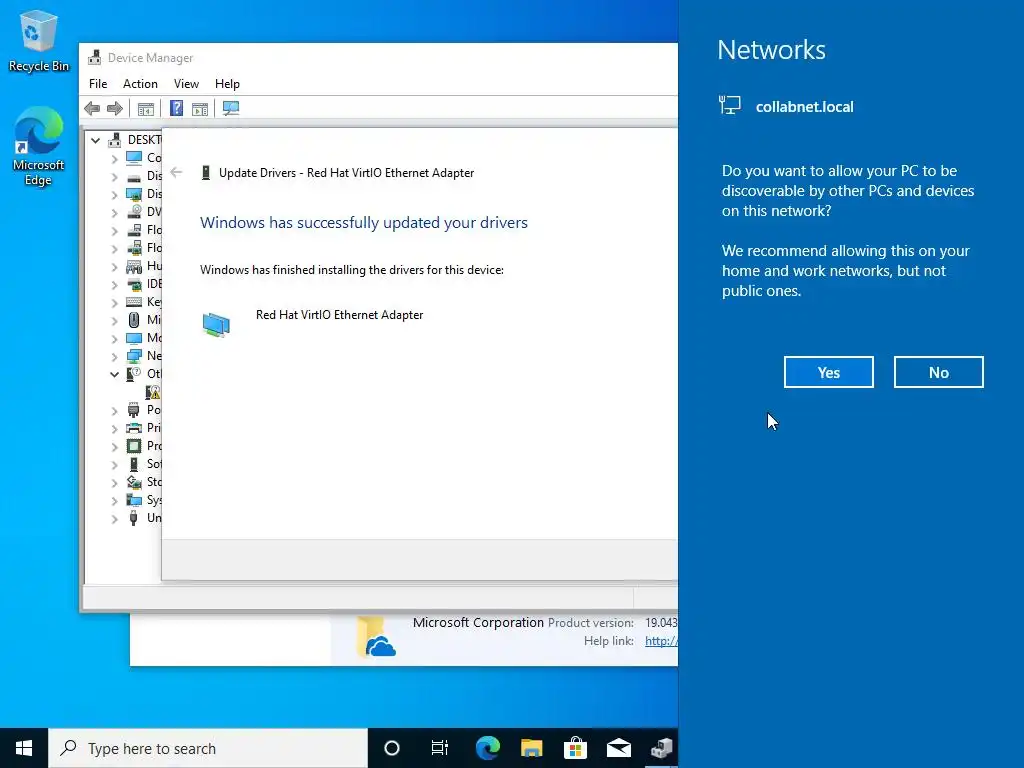Click the Device Manager window title bar
This screenshot has width=1024, height=768.
(379, 57)
